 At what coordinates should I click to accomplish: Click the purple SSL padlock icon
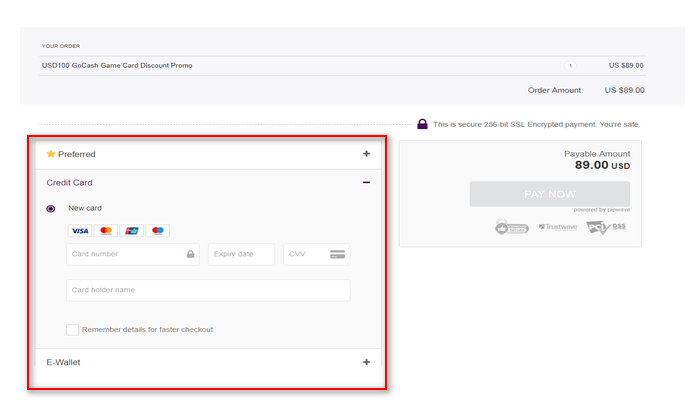coord(423,124)
